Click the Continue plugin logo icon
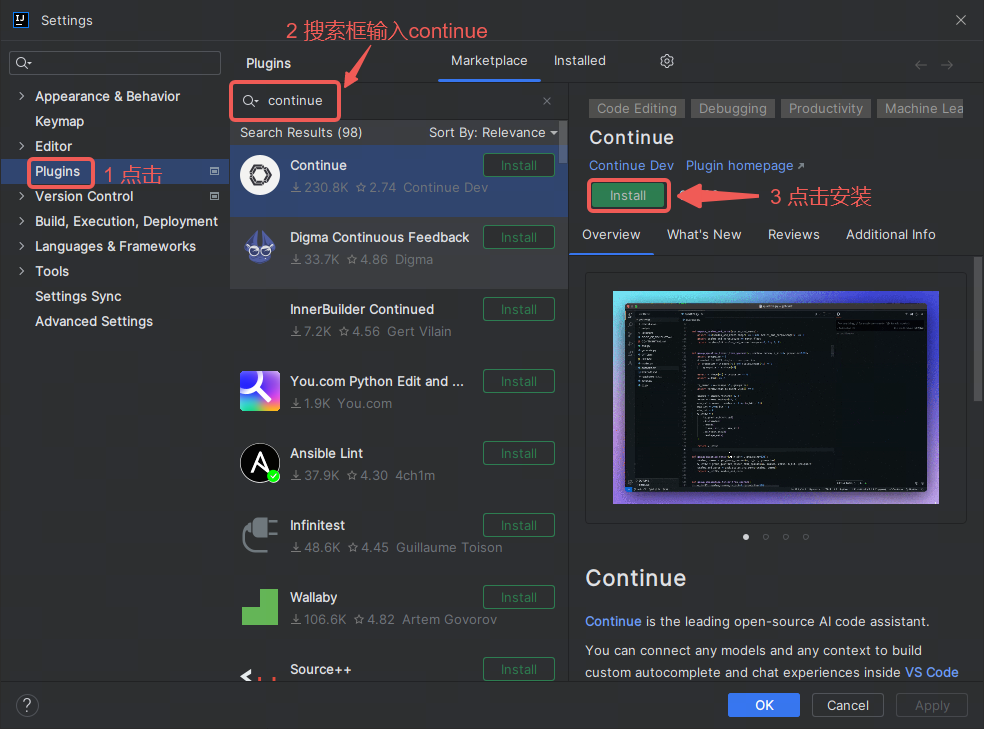The image size is (984, 729). pos(260,175)
